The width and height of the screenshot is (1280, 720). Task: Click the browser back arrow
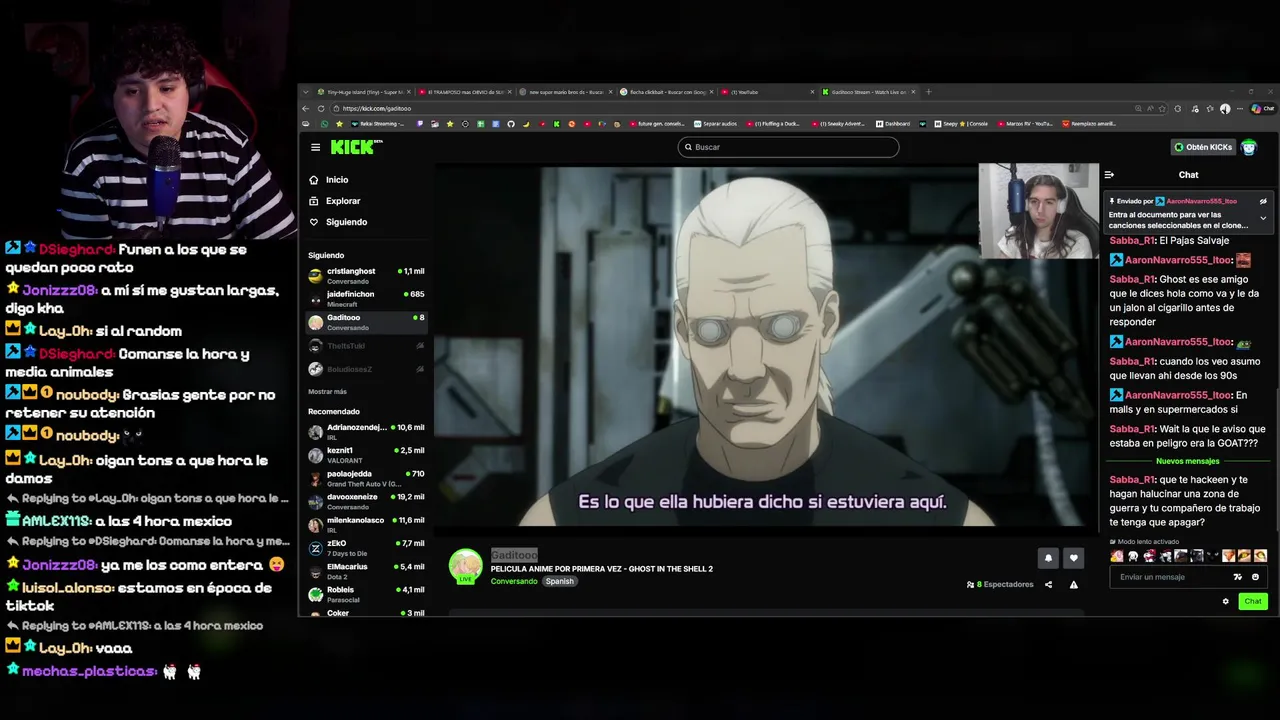[306, 108]
